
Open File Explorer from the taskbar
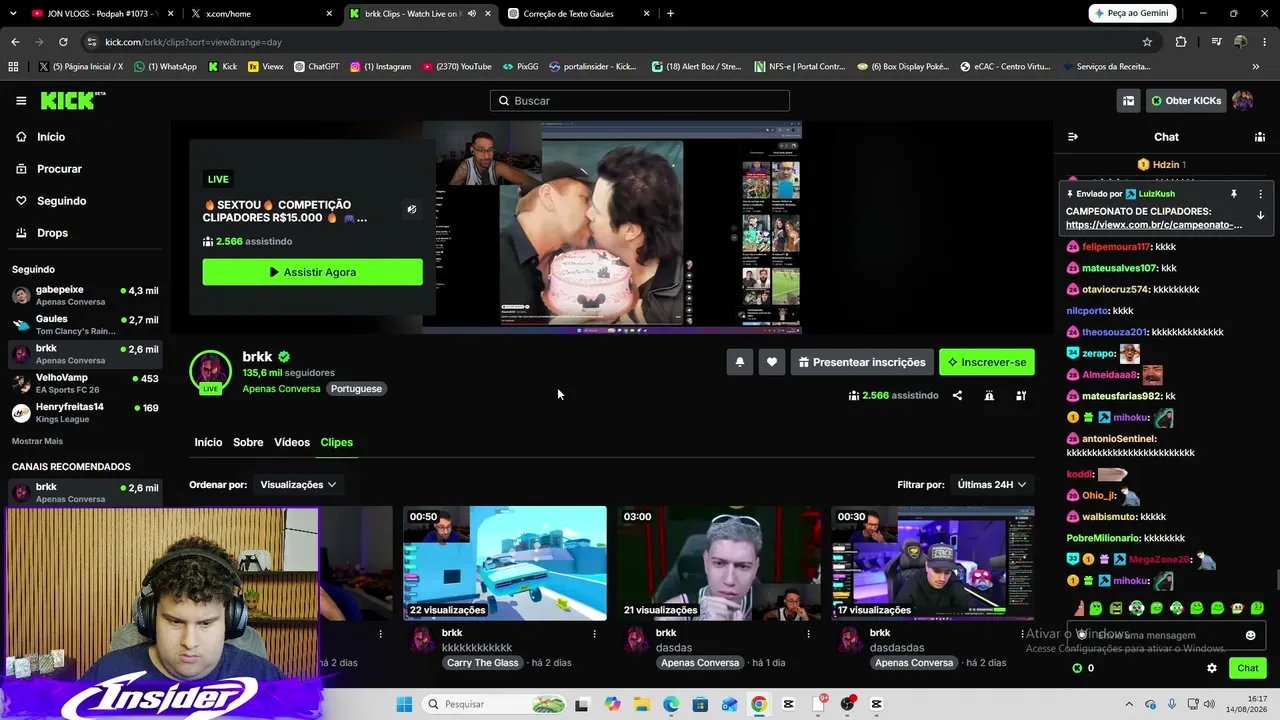[641, 704]
